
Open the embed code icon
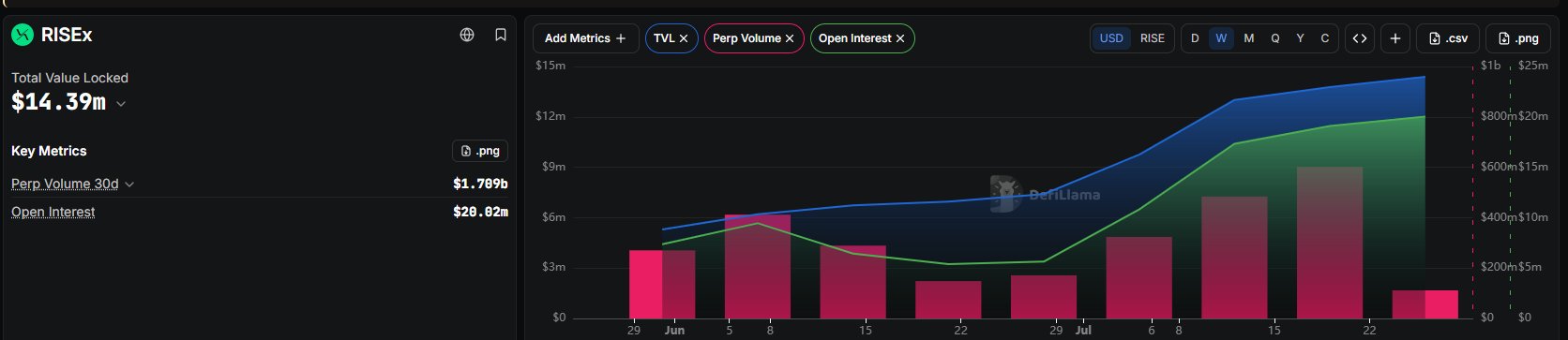[x=1360, y=38]
